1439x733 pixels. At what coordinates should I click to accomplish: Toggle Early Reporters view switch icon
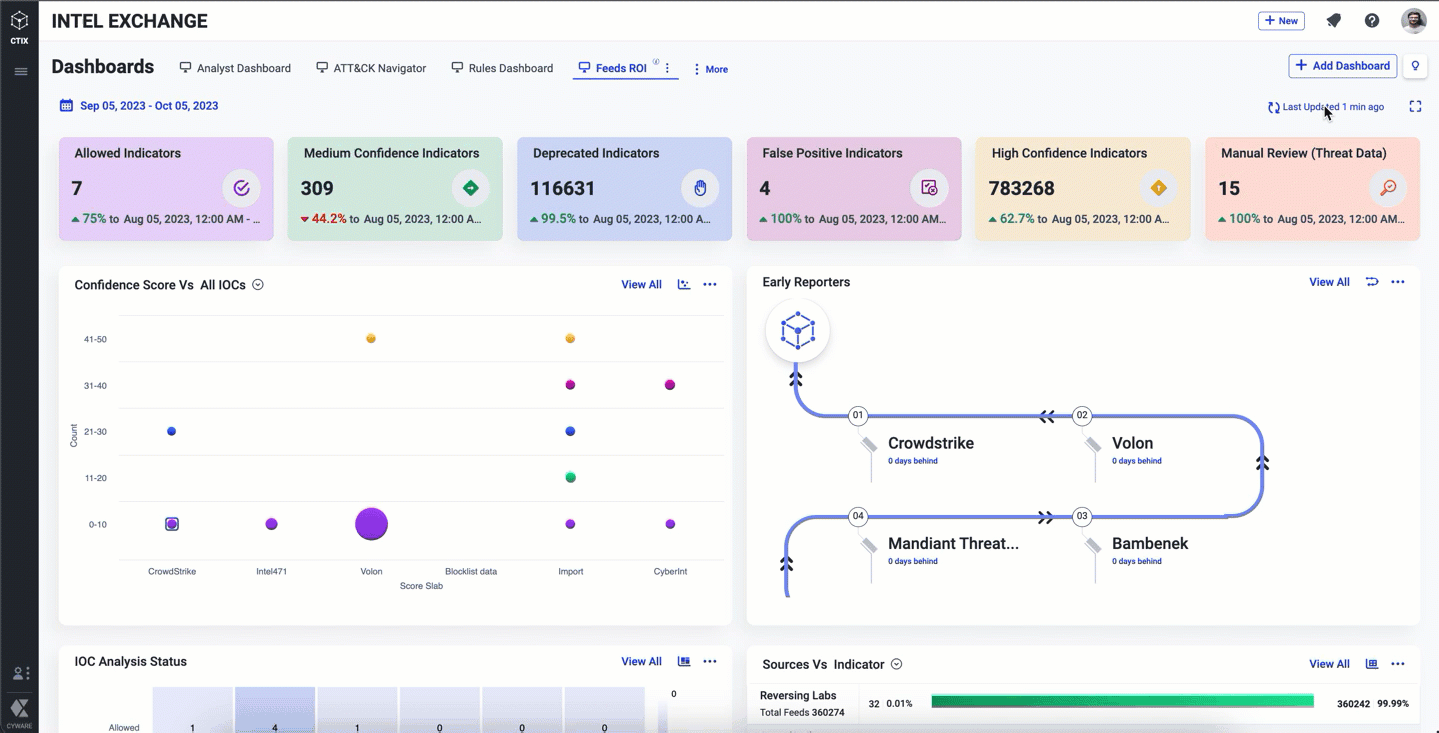pos(1372,282)
